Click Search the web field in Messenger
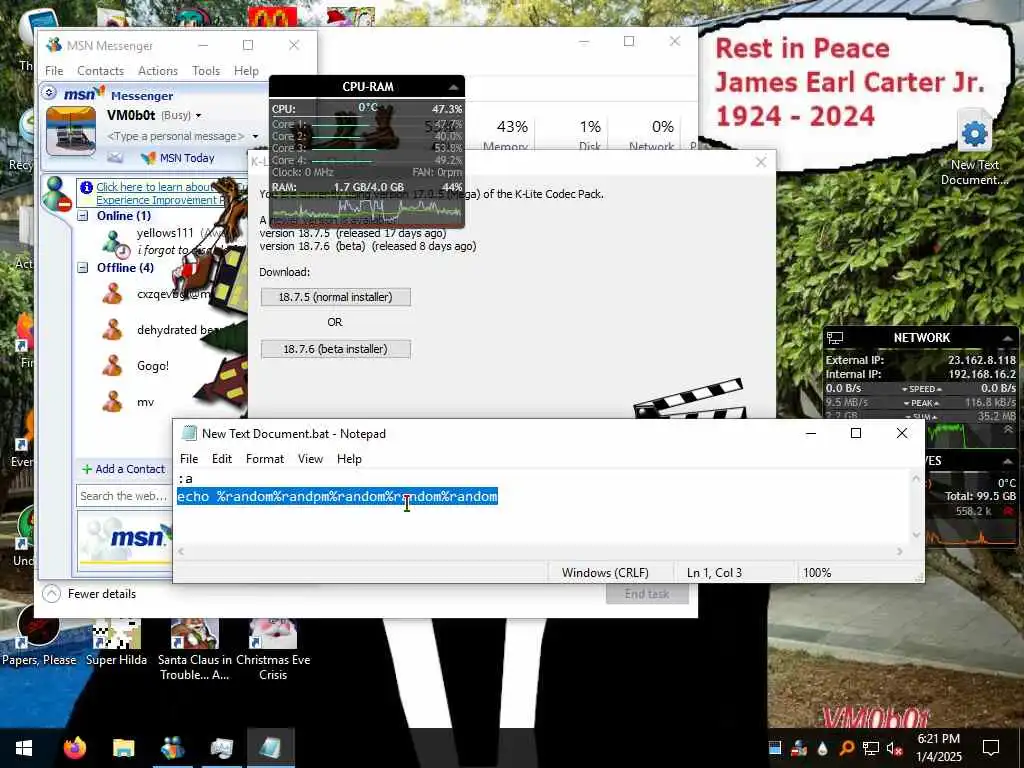 [x=123, y=496]
